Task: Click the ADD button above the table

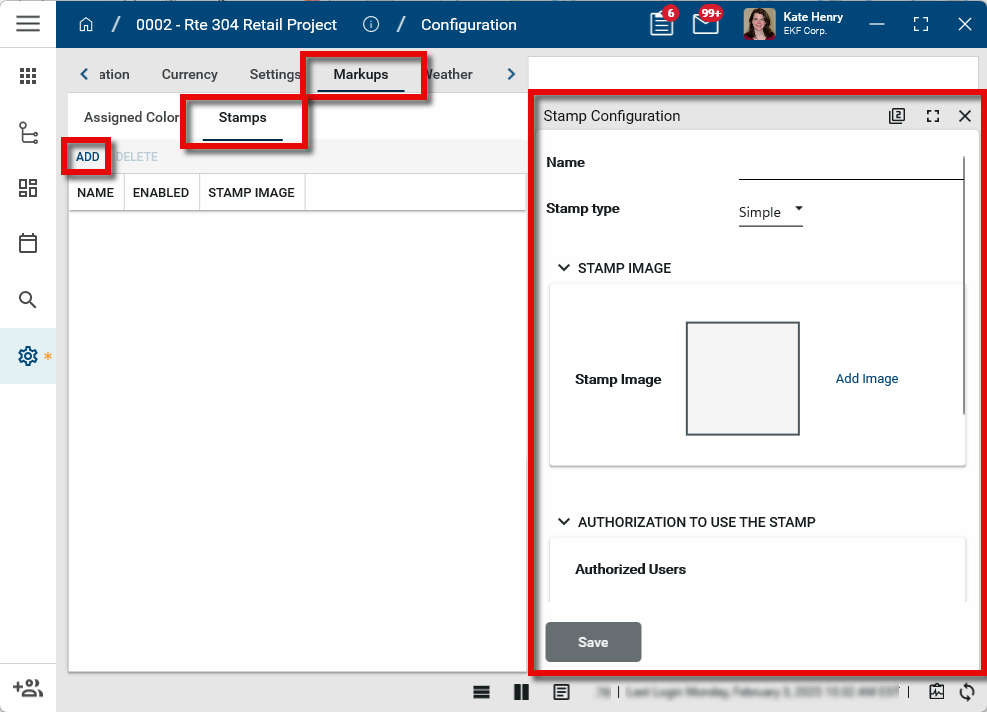Action: [x=88, y=157]
